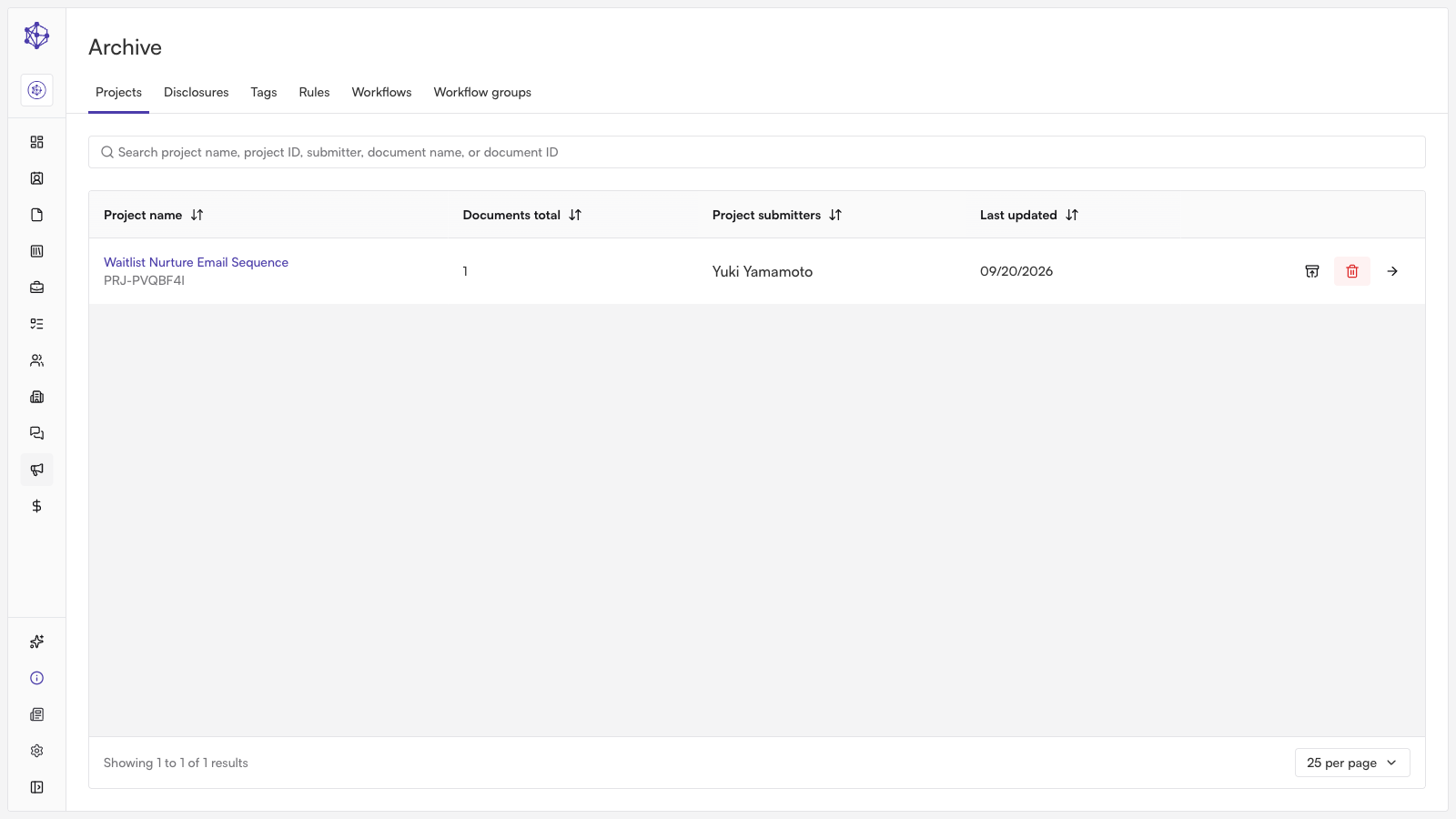Open project details with the arrow icon
The image size is (1456, 819).
coord(1392,271)
